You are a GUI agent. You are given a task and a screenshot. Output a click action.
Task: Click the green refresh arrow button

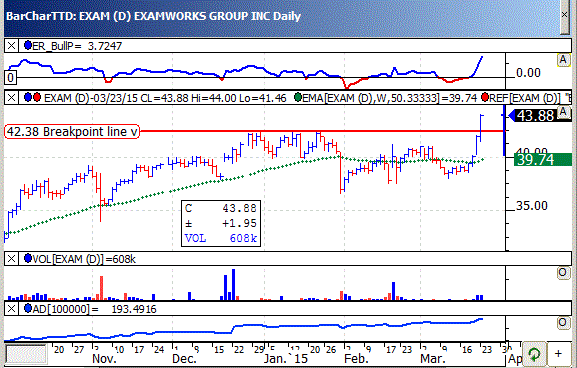534,354
